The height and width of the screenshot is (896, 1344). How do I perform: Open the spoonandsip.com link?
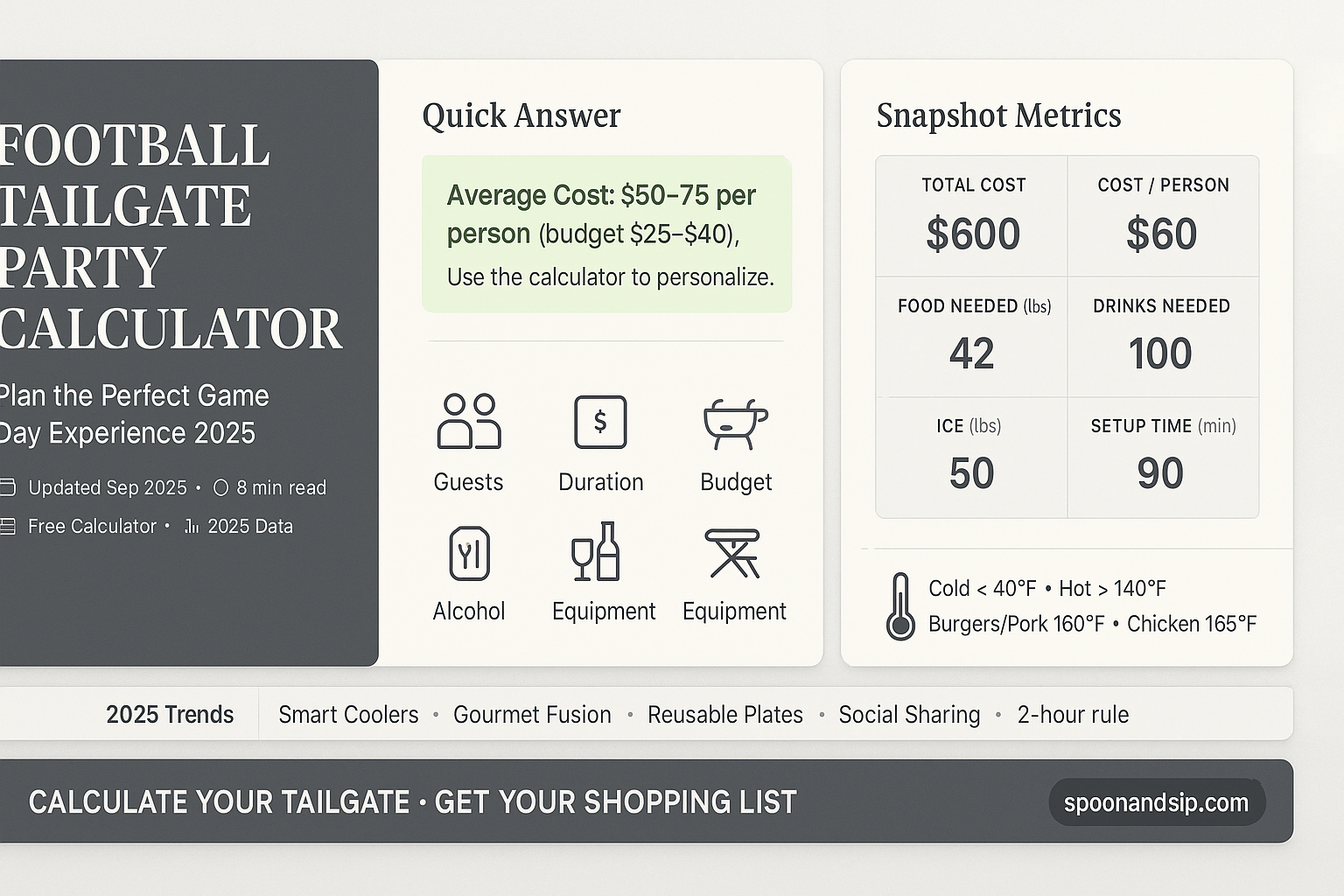pyautogui.click(x=1156, y=802)
